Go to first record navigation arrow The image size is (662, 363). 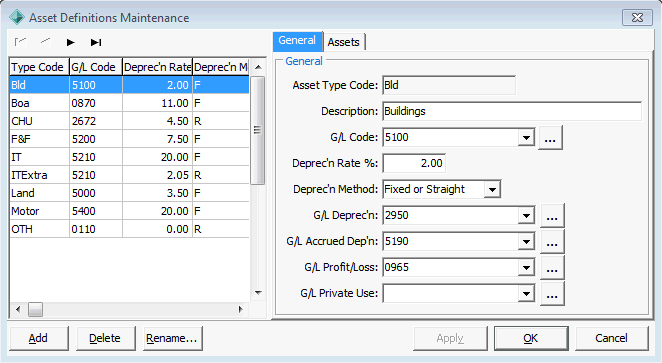point(20,42)
